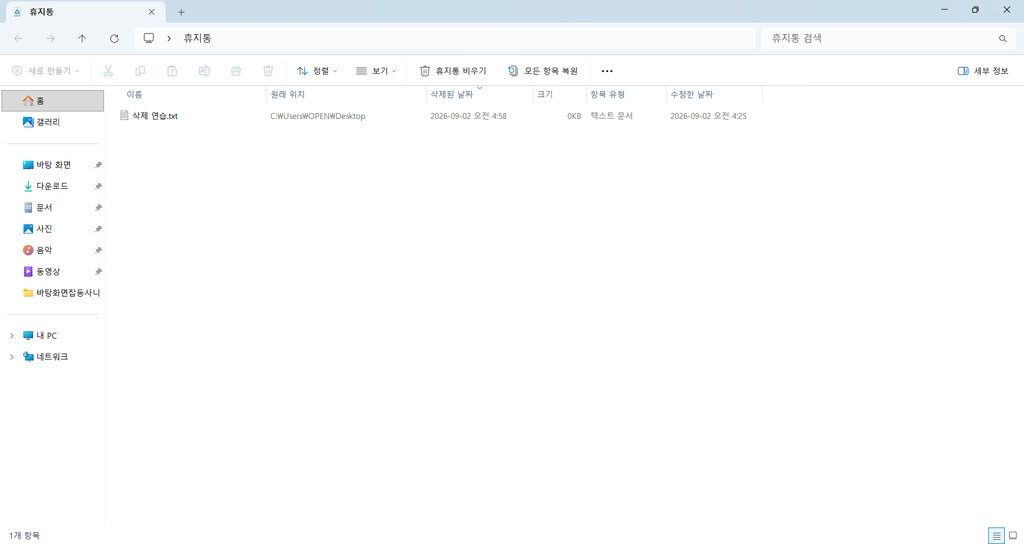Click the pin icon beside 문서

tap(98, 208)
